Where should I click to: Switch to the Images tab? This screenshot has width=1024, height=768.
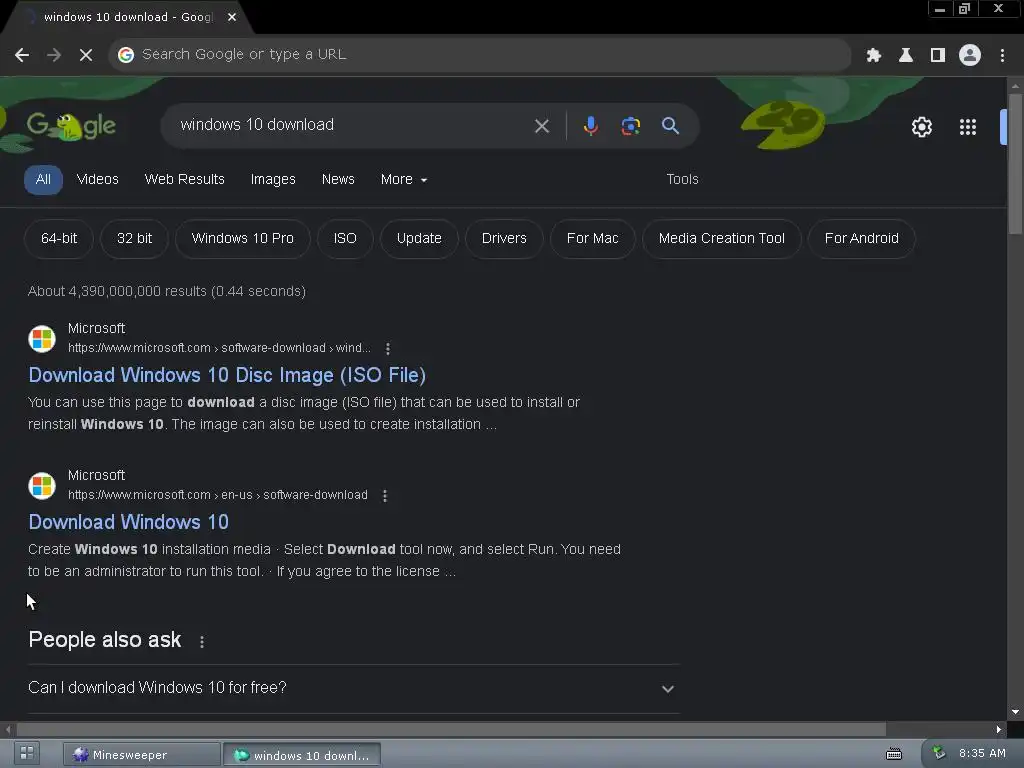pos(273,180)
